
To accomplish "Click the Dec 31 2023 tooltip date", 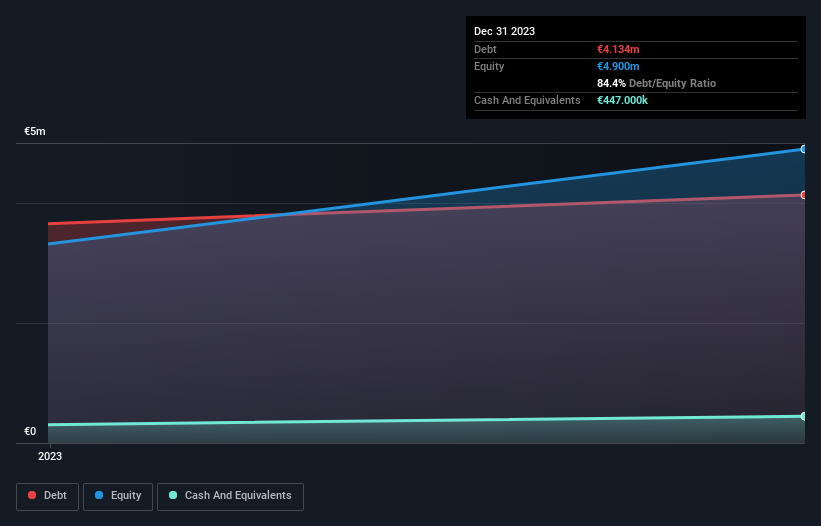I will click(x=504, y=31).
